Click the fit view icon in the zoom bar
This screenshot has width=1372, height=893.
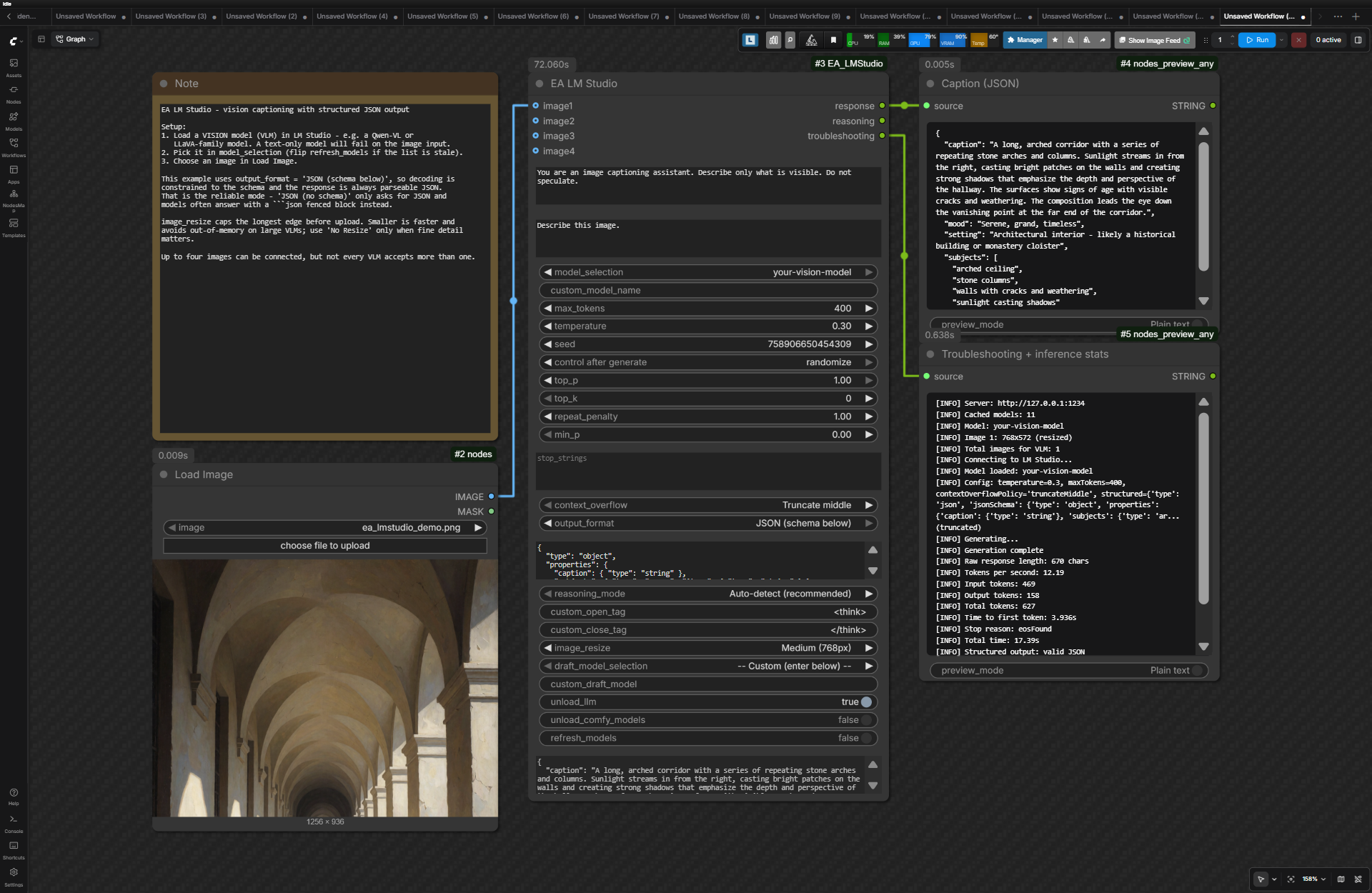[1291, 879]
